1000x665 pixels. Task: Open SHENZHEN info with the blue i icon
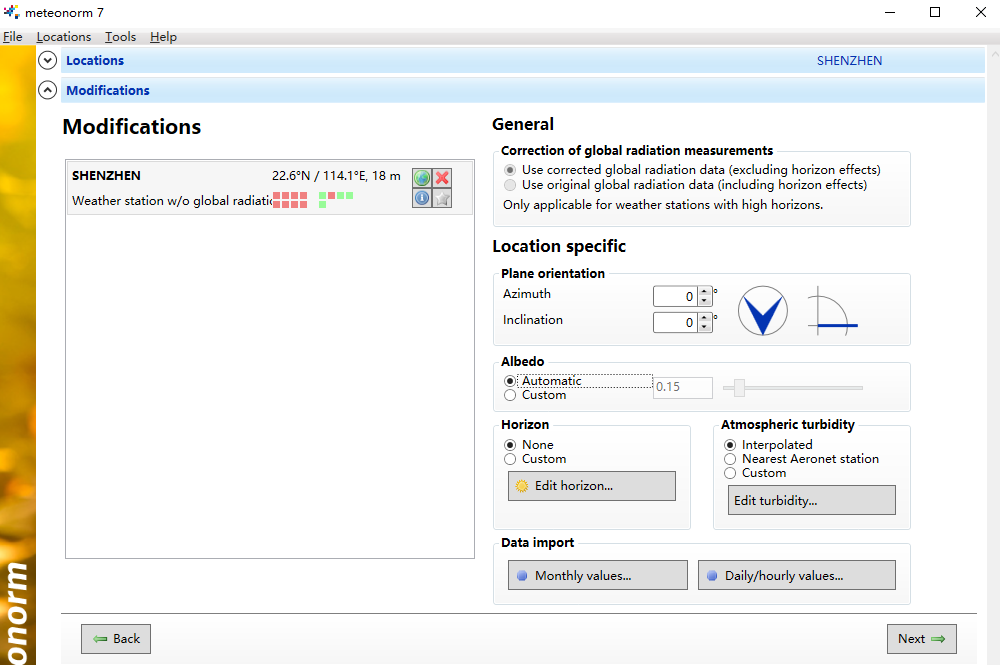(422, 198)
